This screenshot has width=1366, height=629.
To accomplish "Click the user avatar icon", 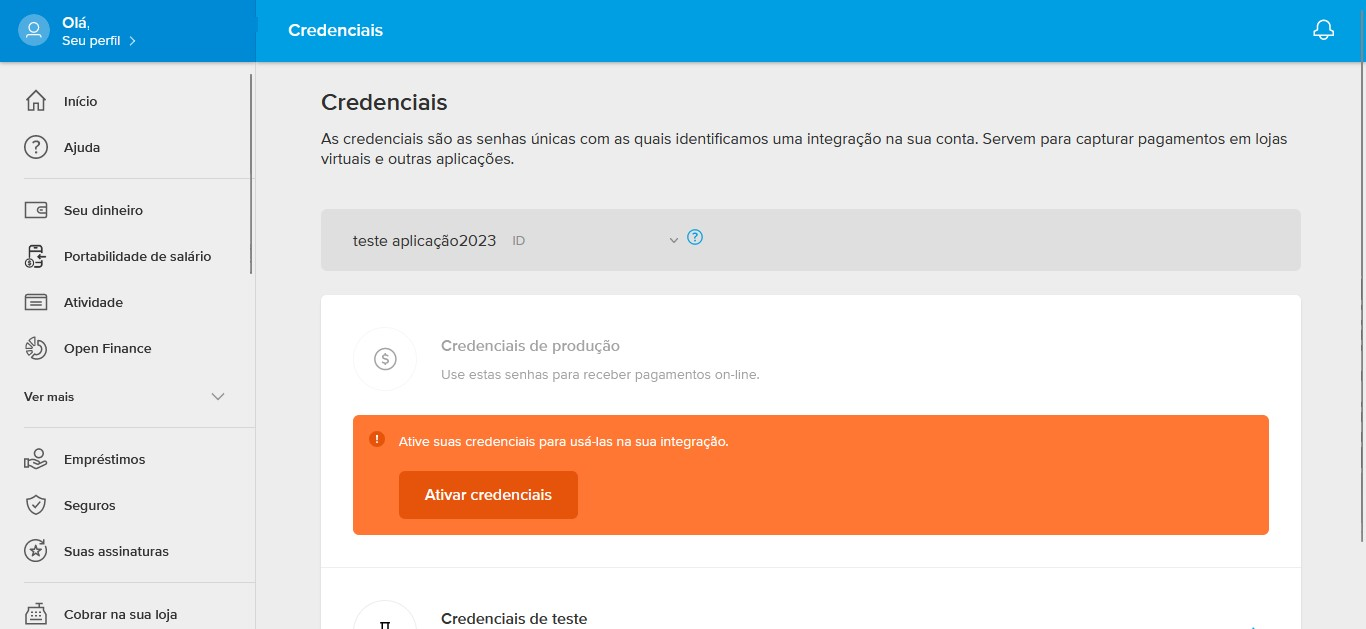I will coord(35,30).
